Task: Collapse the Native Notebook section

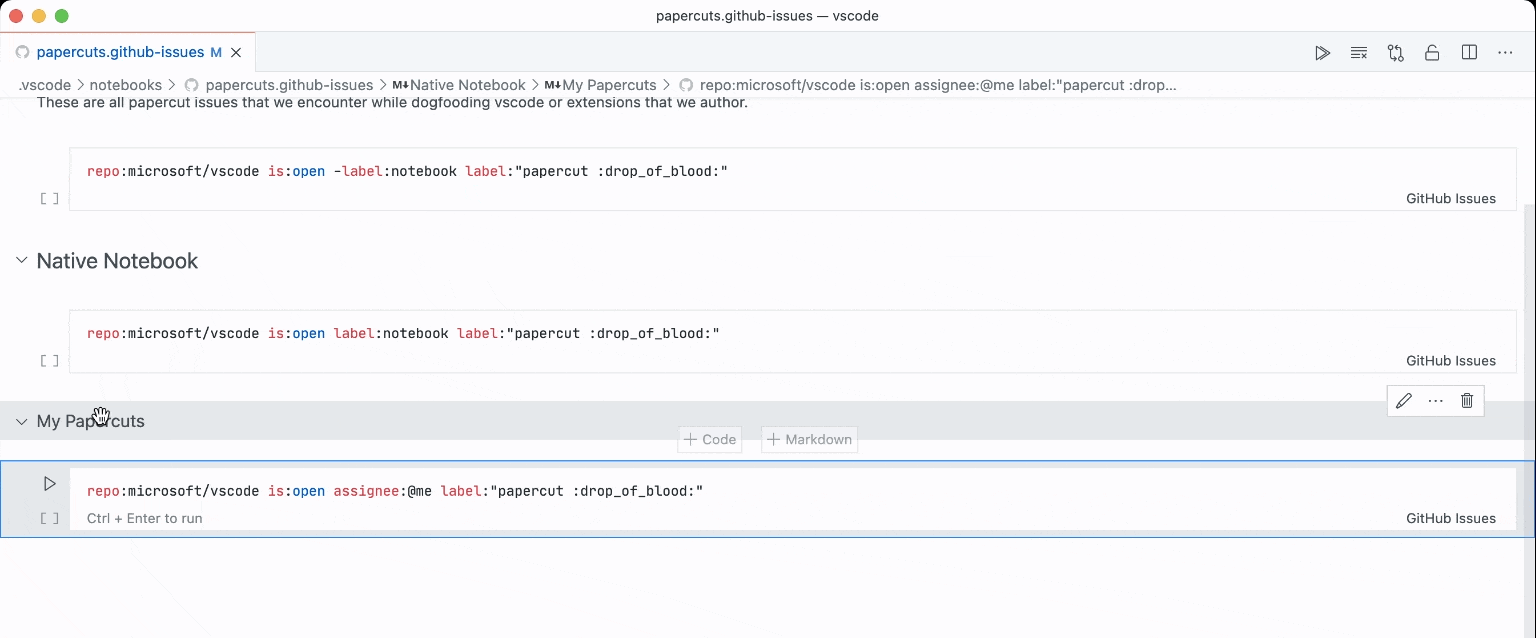Action: pyautogui.click(x=21, y=261)
